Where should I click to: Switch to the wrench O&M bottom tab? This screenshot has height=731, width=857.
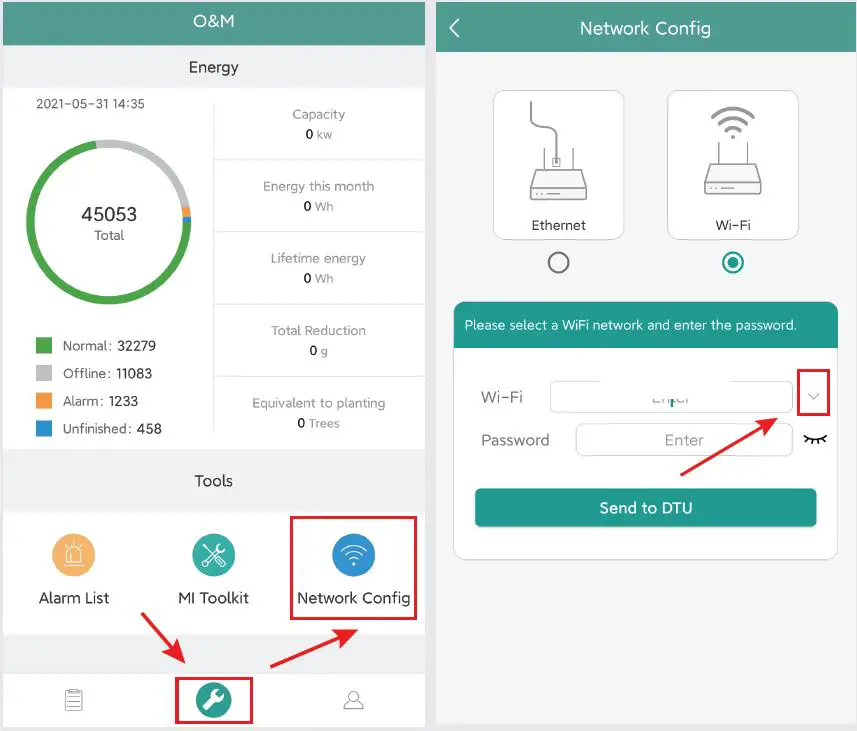tap(214, 700)
